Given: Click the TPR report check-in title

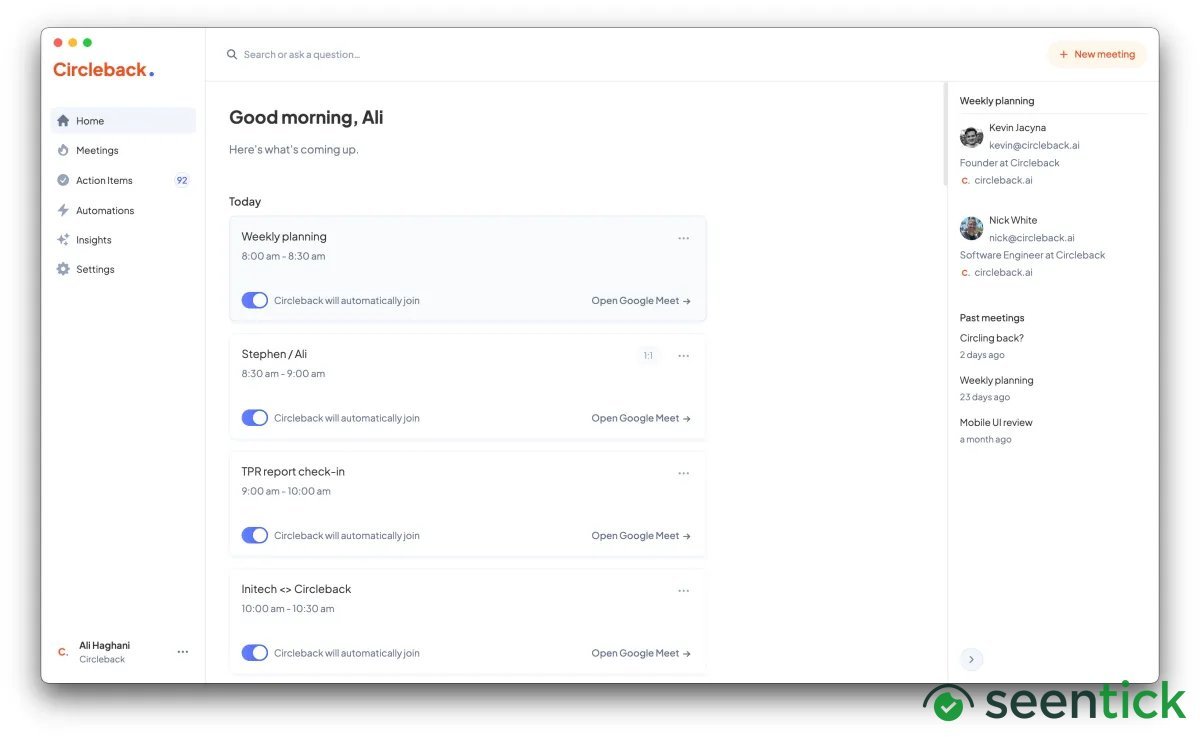Looking at the screenshot, I should (x=293, y=472).
